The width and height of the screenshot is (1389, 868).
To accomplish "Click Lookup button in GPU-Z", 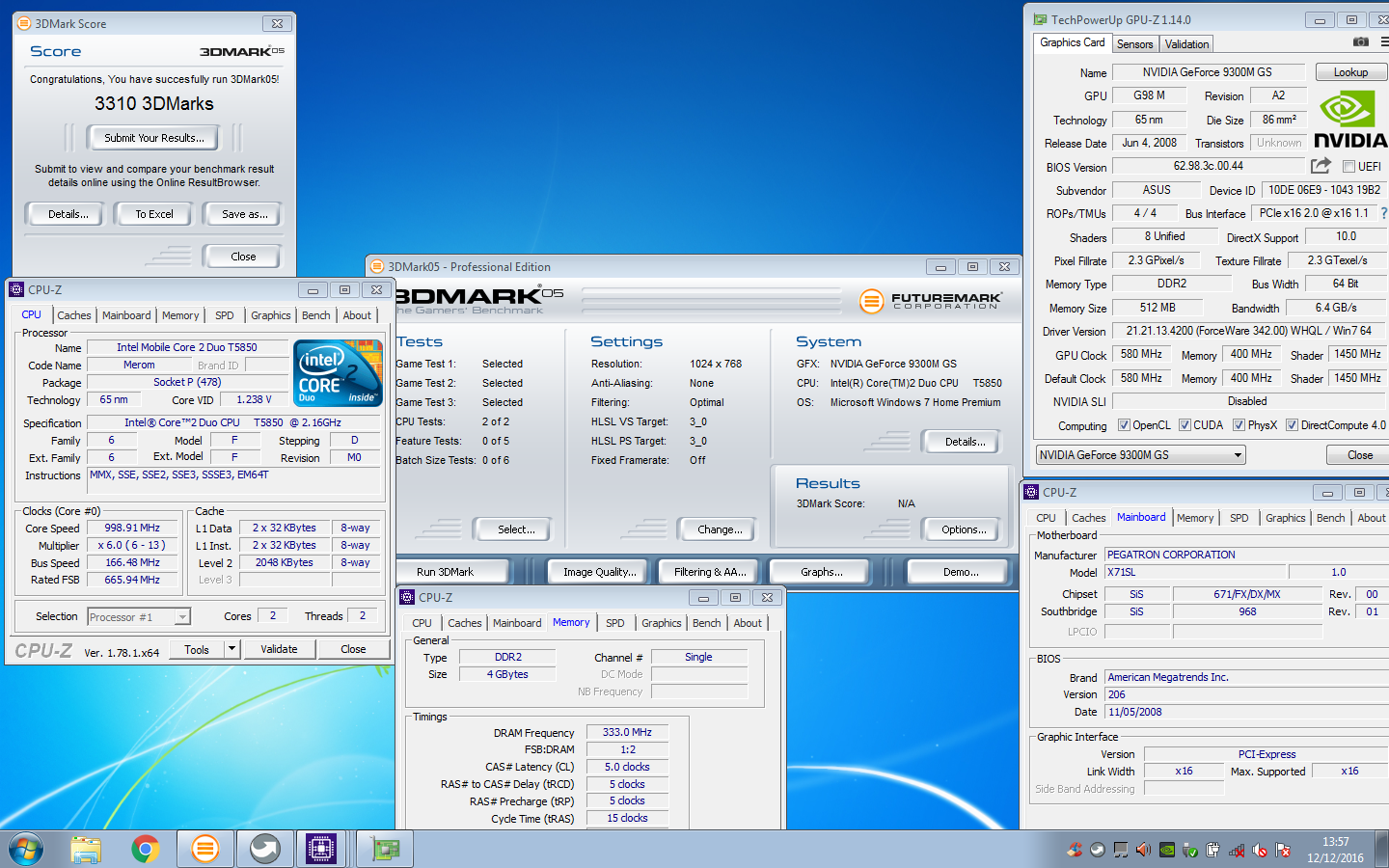I will coord(1350,72).
